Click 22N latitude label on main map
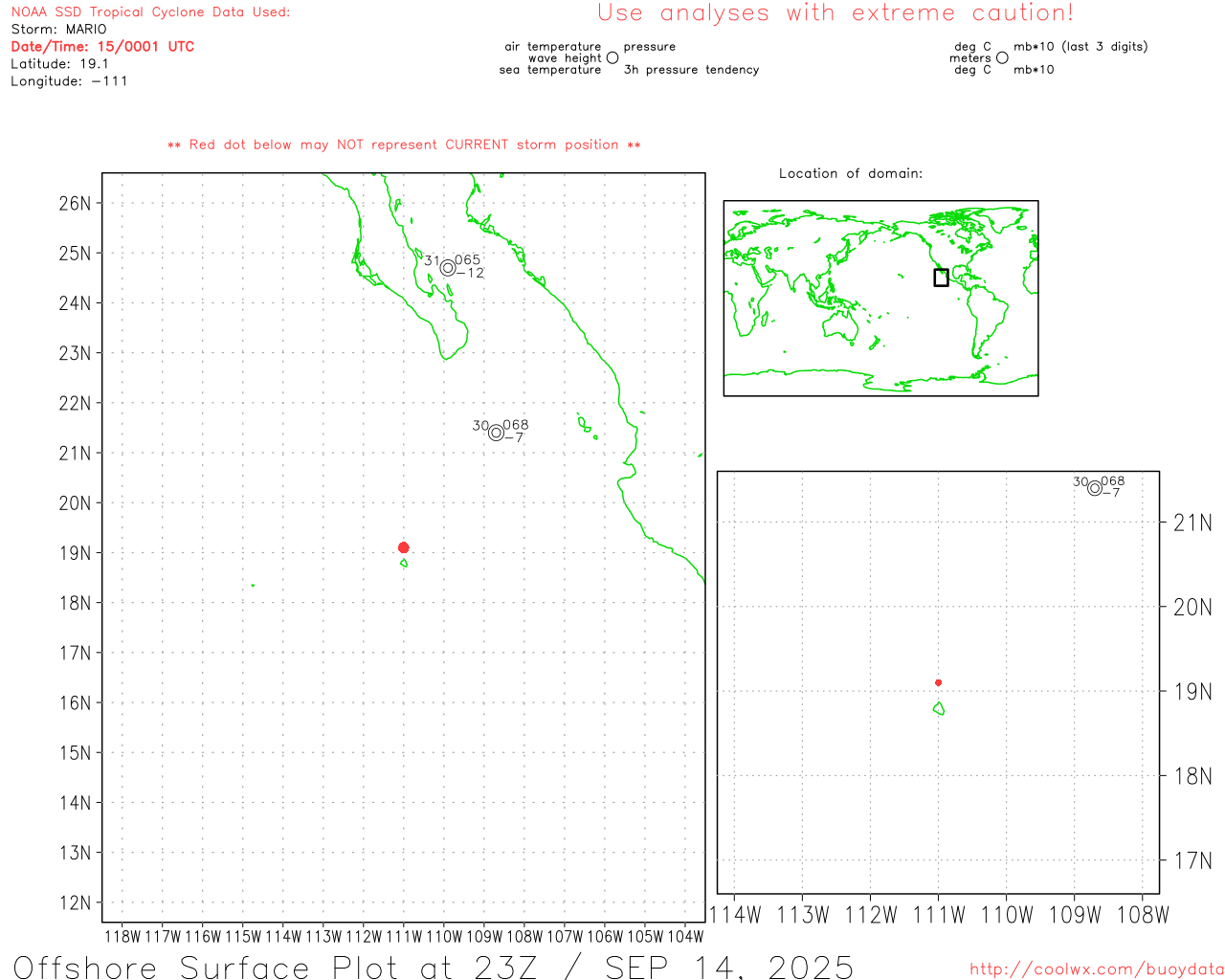This screenshot has width=1225, height=980. click(x=76, y=403)
